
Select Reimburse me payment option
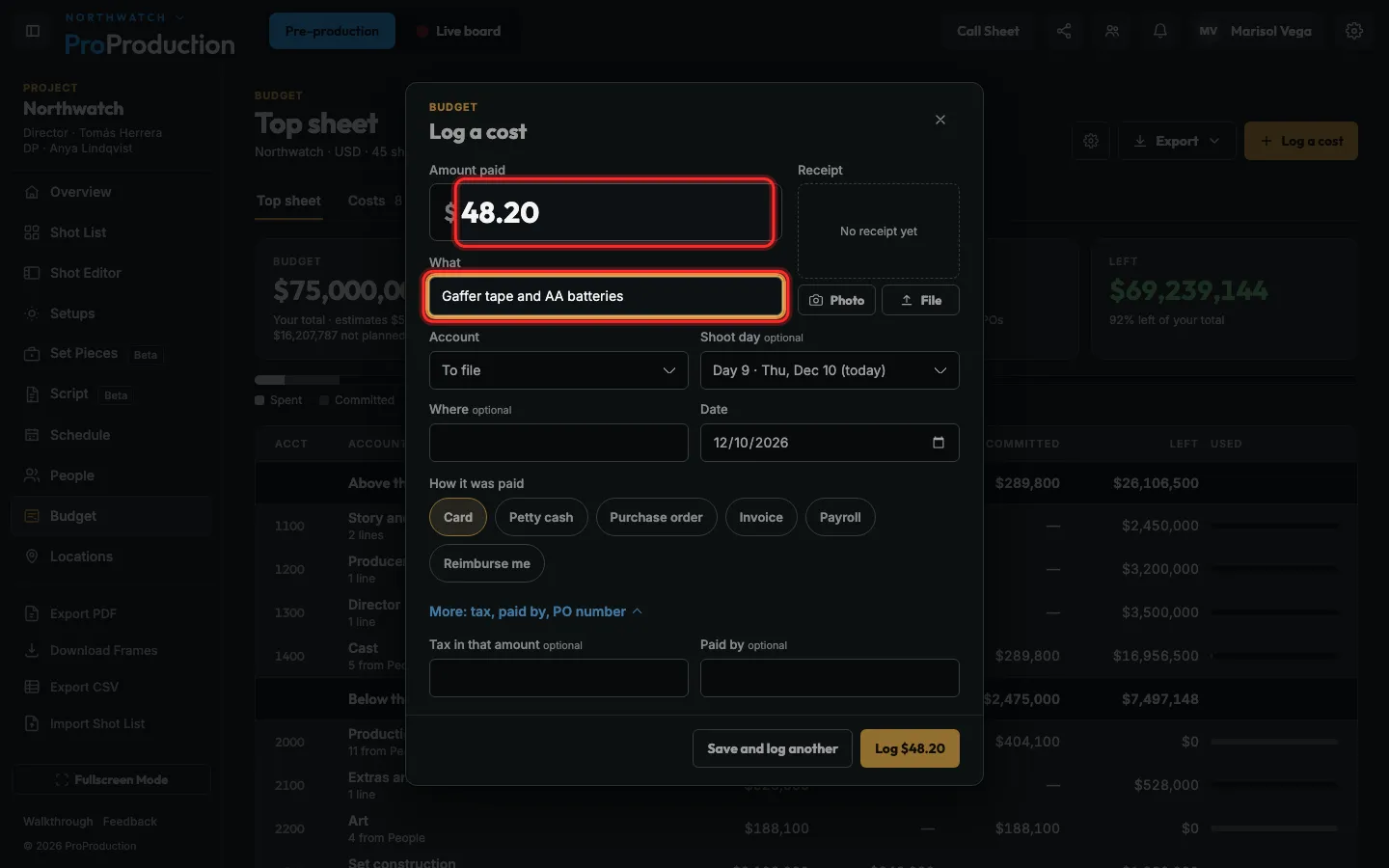coord(487,563)
